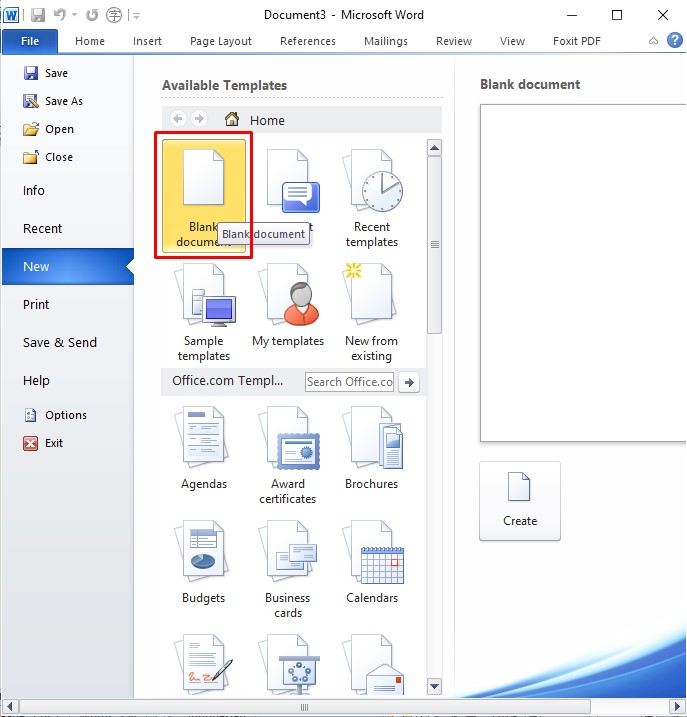The height and width of the screenshot is (717, 687).
Task: Click the Start searching arrow button
Action: coord(409,382)
